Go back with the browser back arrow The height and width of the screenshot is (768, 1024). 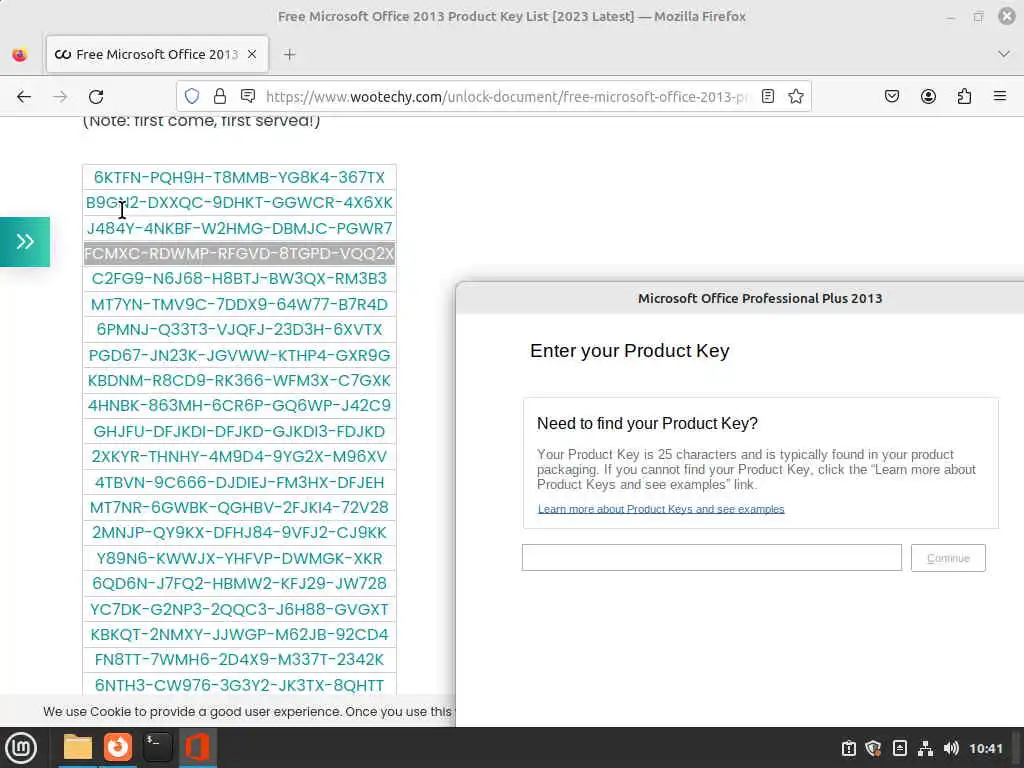[x=24, y=97]
